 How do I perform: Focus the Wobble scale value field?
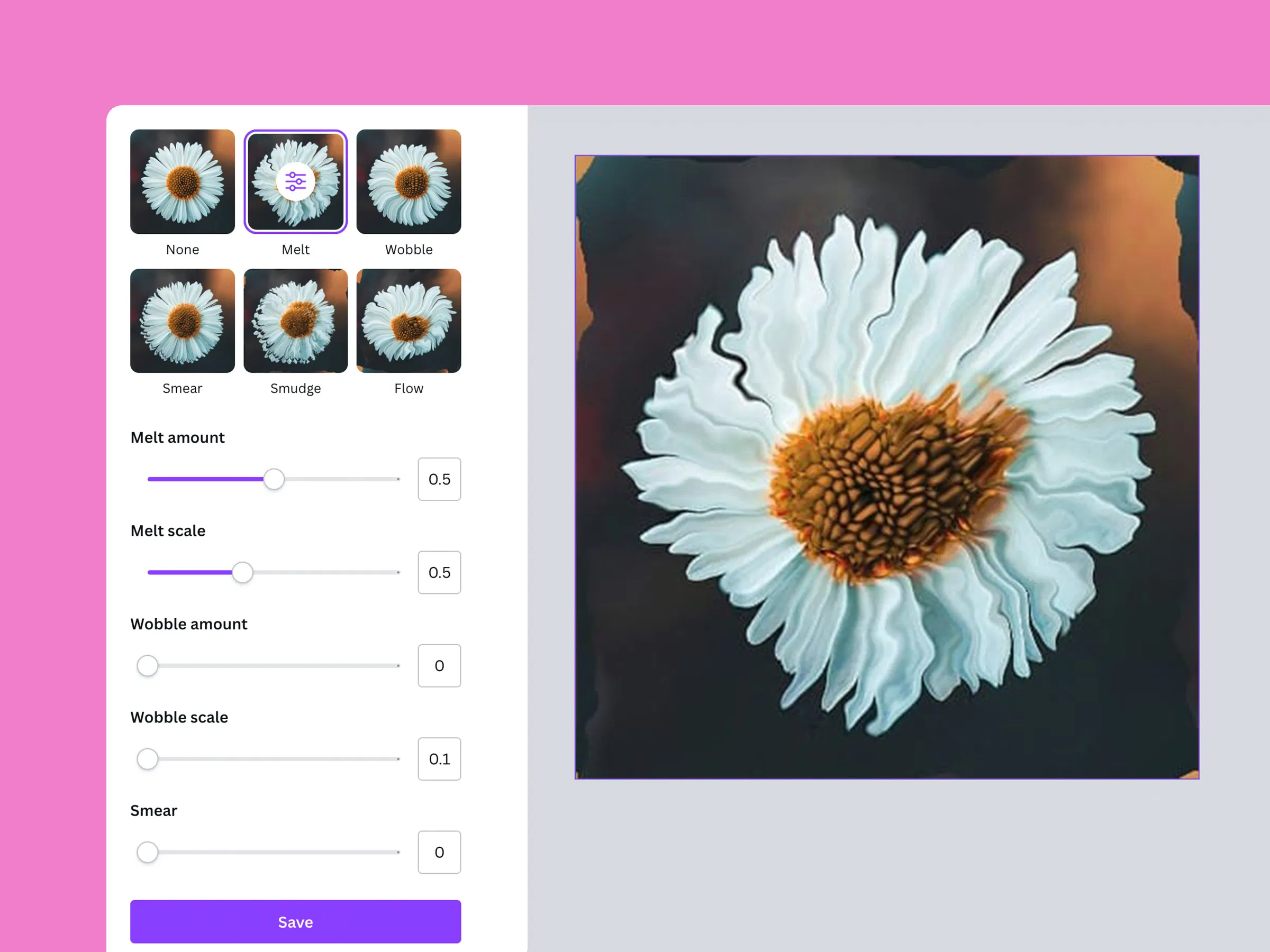coord(439,758)
